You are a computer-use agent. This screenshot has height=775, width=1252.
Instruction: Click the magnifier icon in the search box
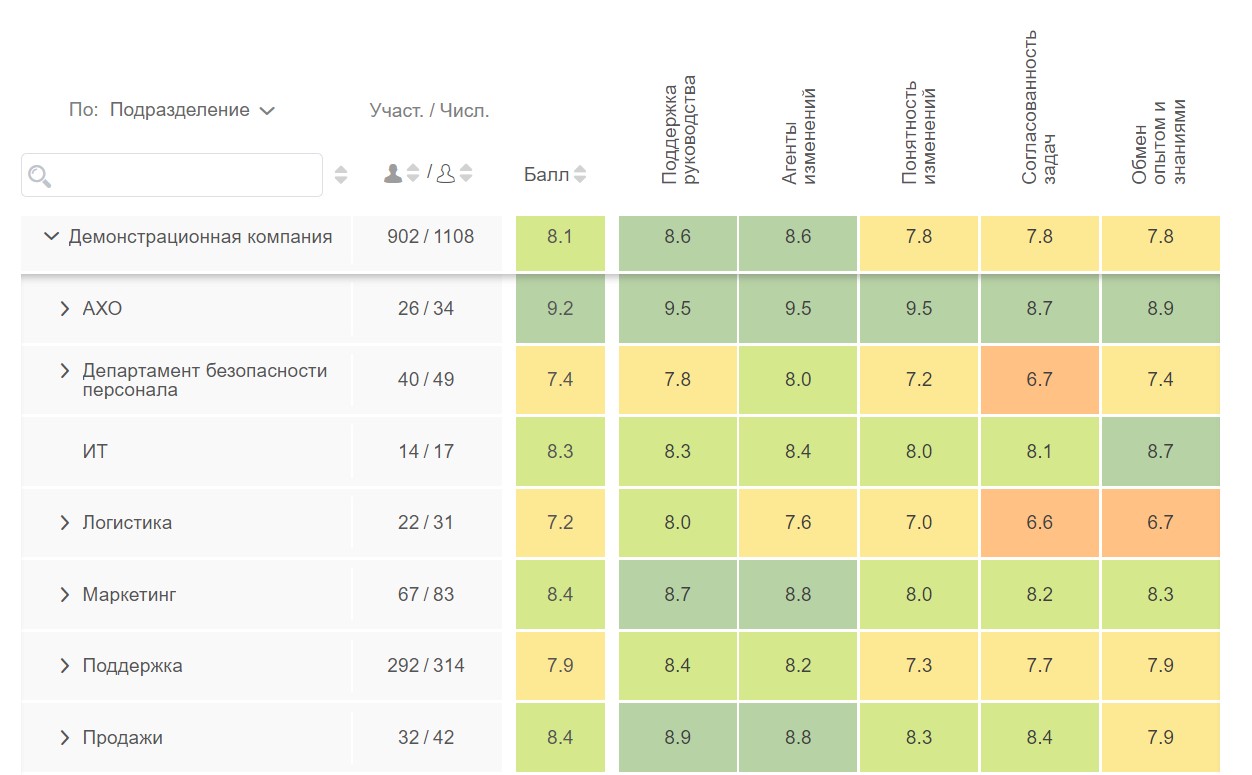click(40, 177)
